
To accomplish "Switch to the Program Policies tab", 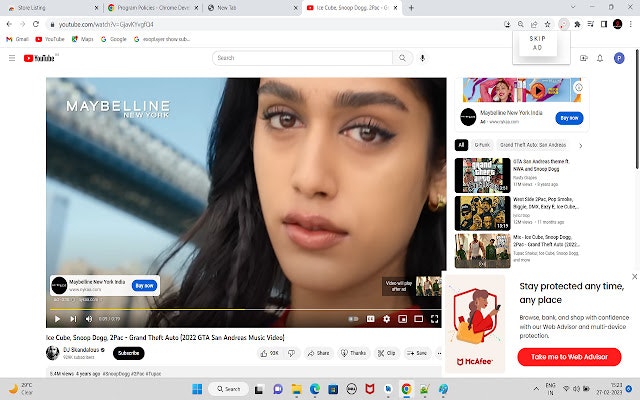I will pos(151,8).
